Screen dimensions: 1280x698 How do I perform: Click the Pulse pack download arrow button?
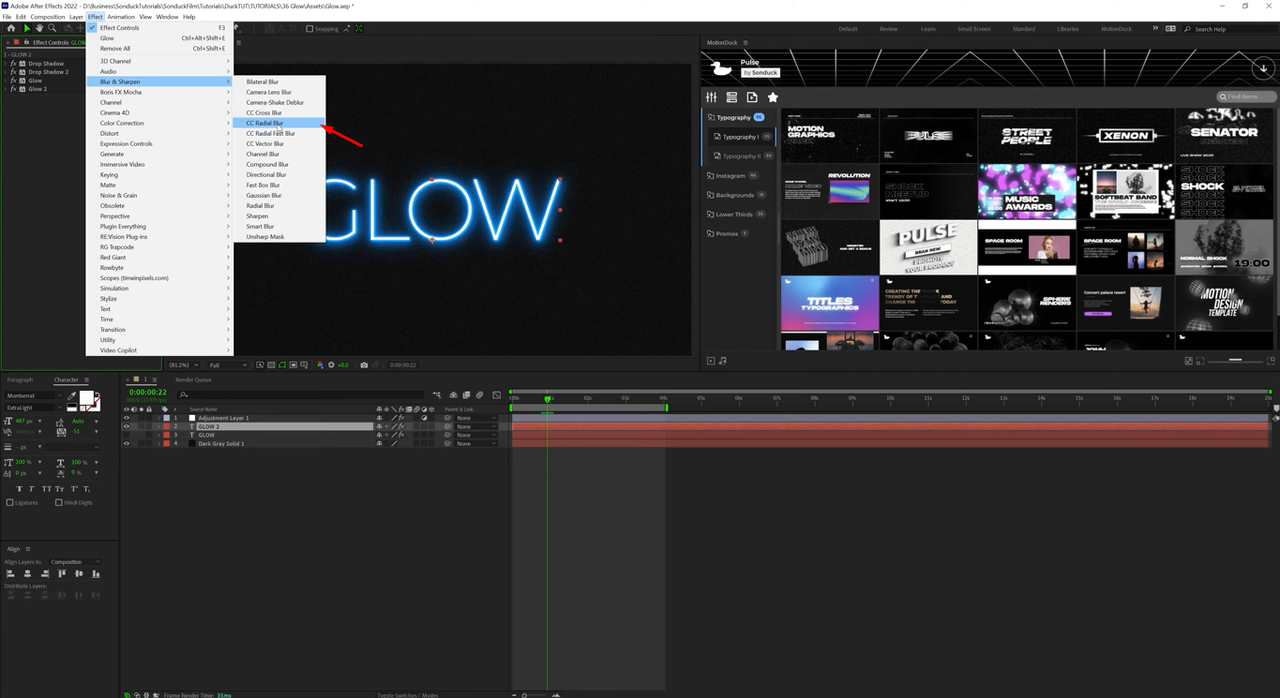[1263, 69]
